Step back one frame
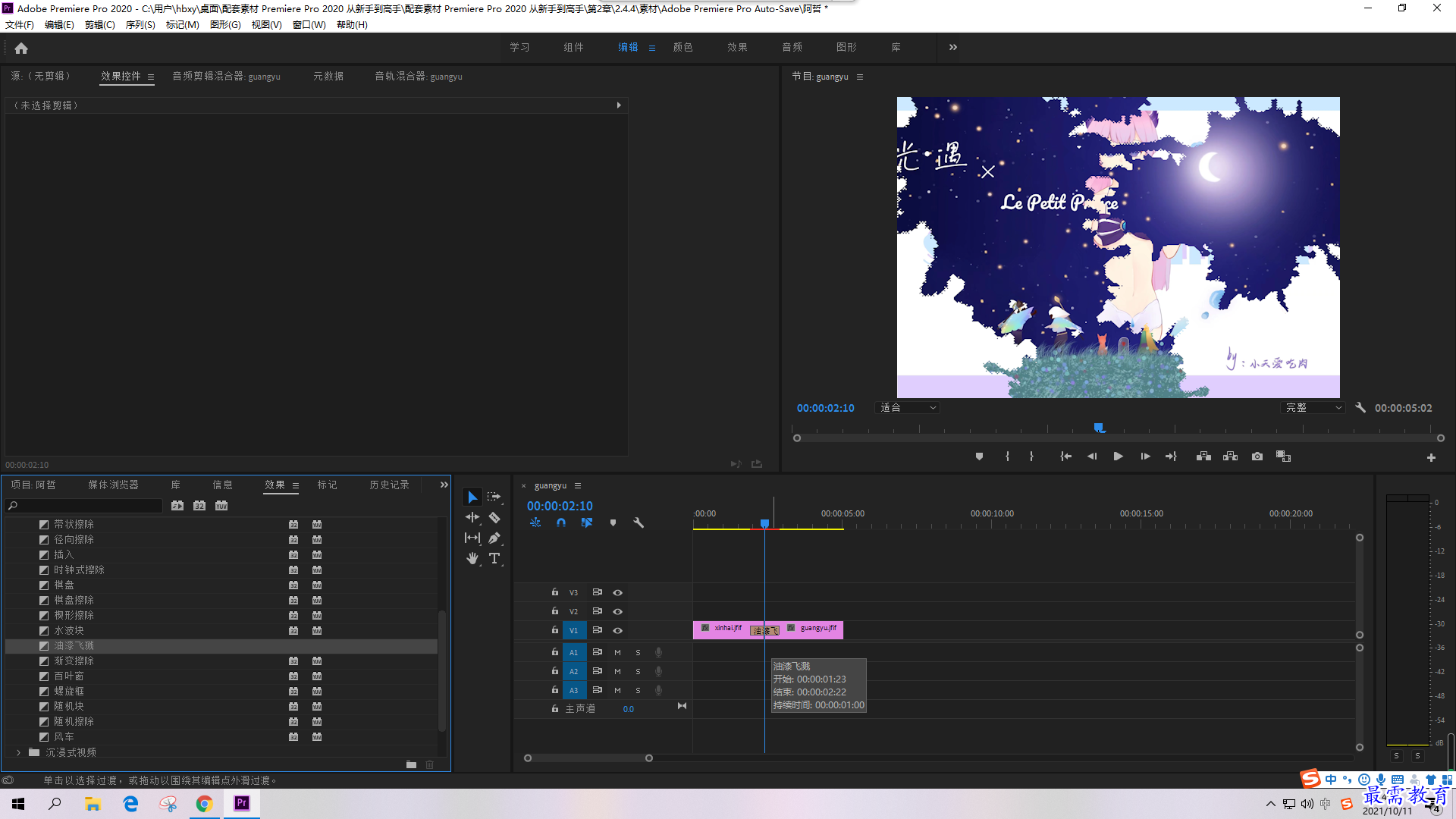Viewport: 1456px width, 819px height. pos(1092,457)
